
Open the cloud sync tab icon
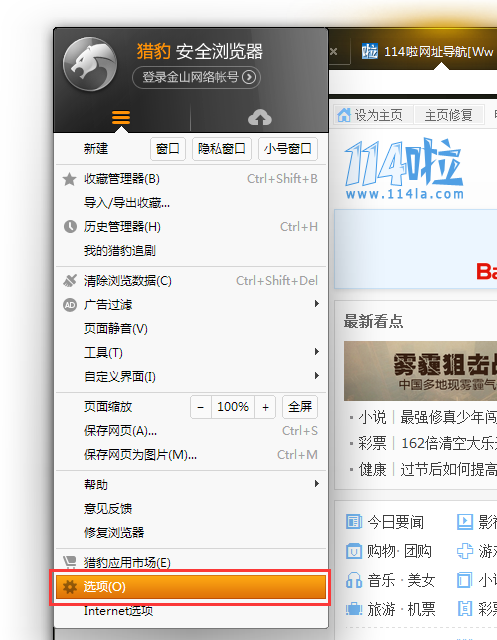(260, 118)
